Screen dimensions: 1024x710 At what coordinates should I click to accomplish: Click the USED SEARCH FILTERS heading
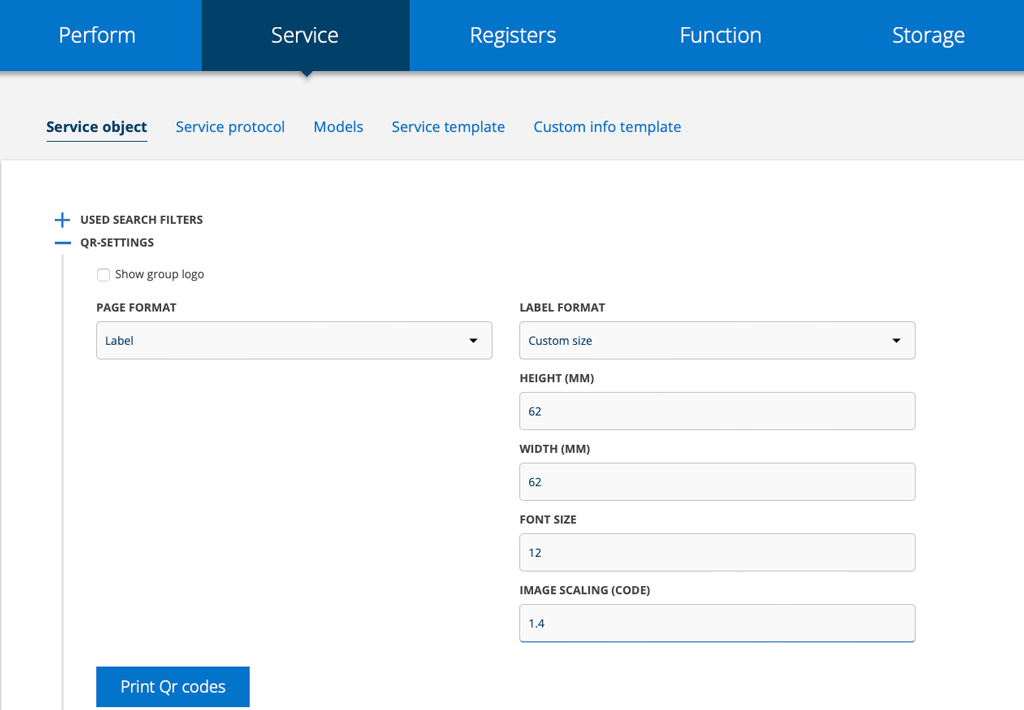pyautogui.click(x=142, y=219)
